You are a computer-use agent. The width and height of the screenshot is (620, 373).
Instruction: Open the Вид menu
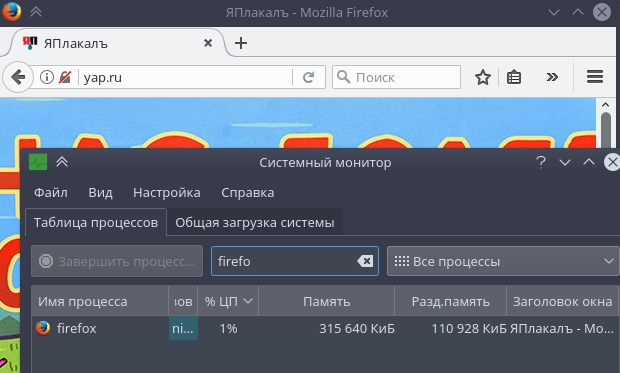click(x=100, y=193)
